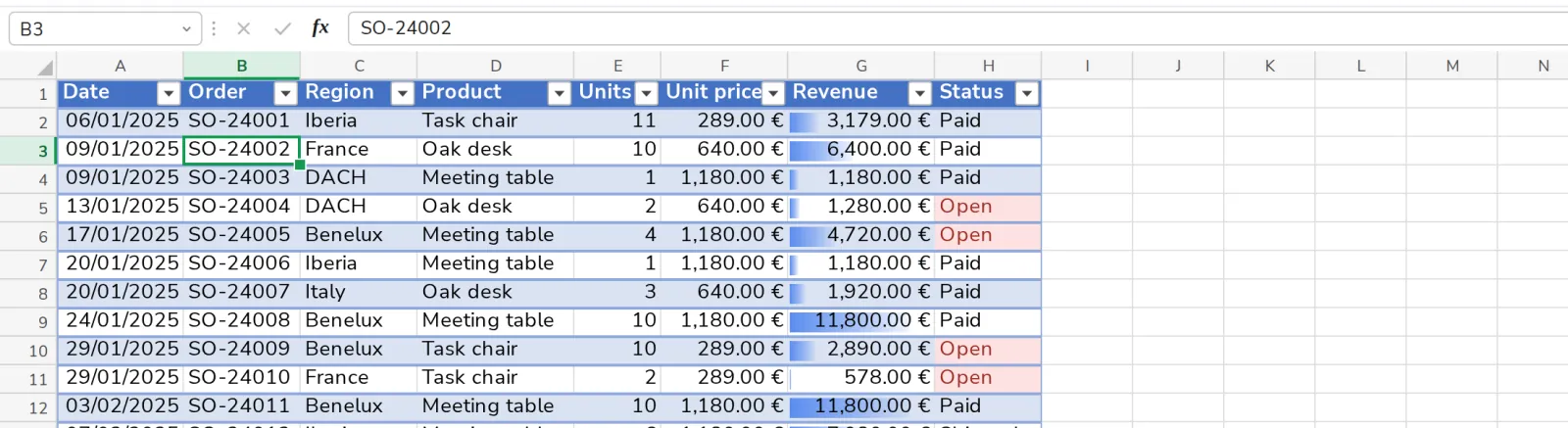Open the Status column filter dropdown
The height and width of the screenshot is (428, 1568).
point(1026,93)
